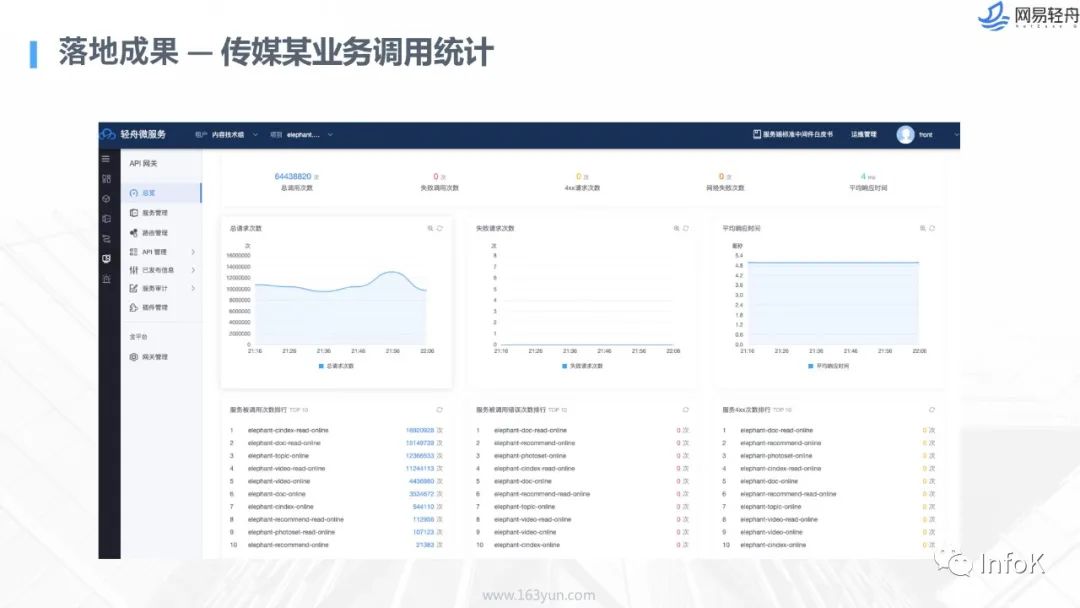Click the 插件管理 sidebar icon
This screenshot has width=1080, height=608.
pos(134,307)
